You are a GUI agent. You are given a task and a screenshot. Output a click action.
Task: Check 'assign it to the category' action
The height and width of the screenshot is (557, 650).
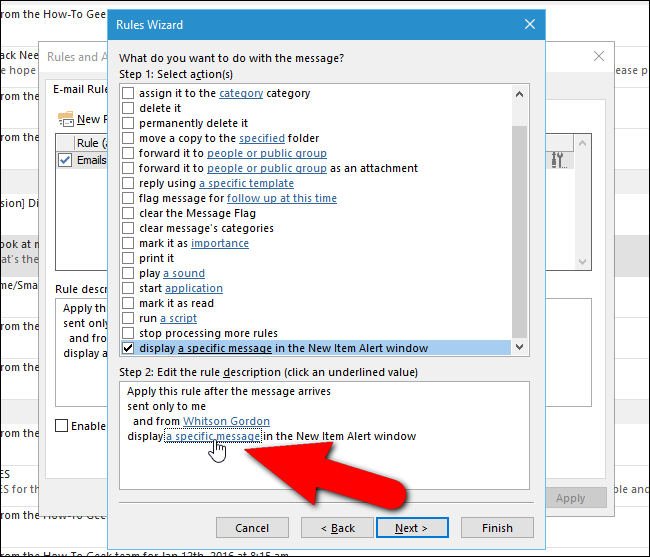tap(128, 93)
